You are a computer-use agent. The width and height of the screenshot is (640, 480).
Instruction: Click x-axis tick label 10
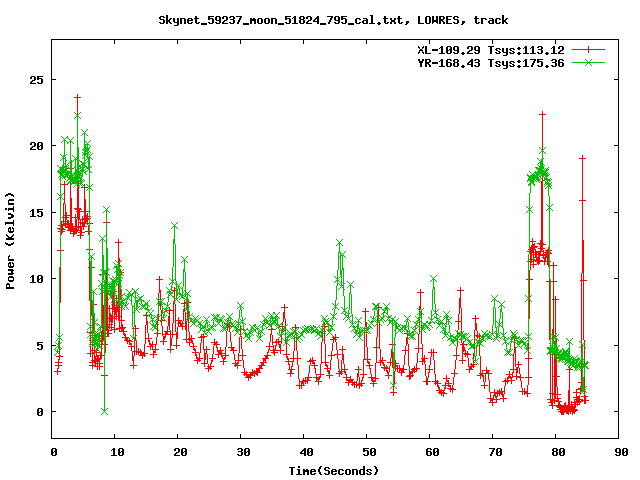117,452
